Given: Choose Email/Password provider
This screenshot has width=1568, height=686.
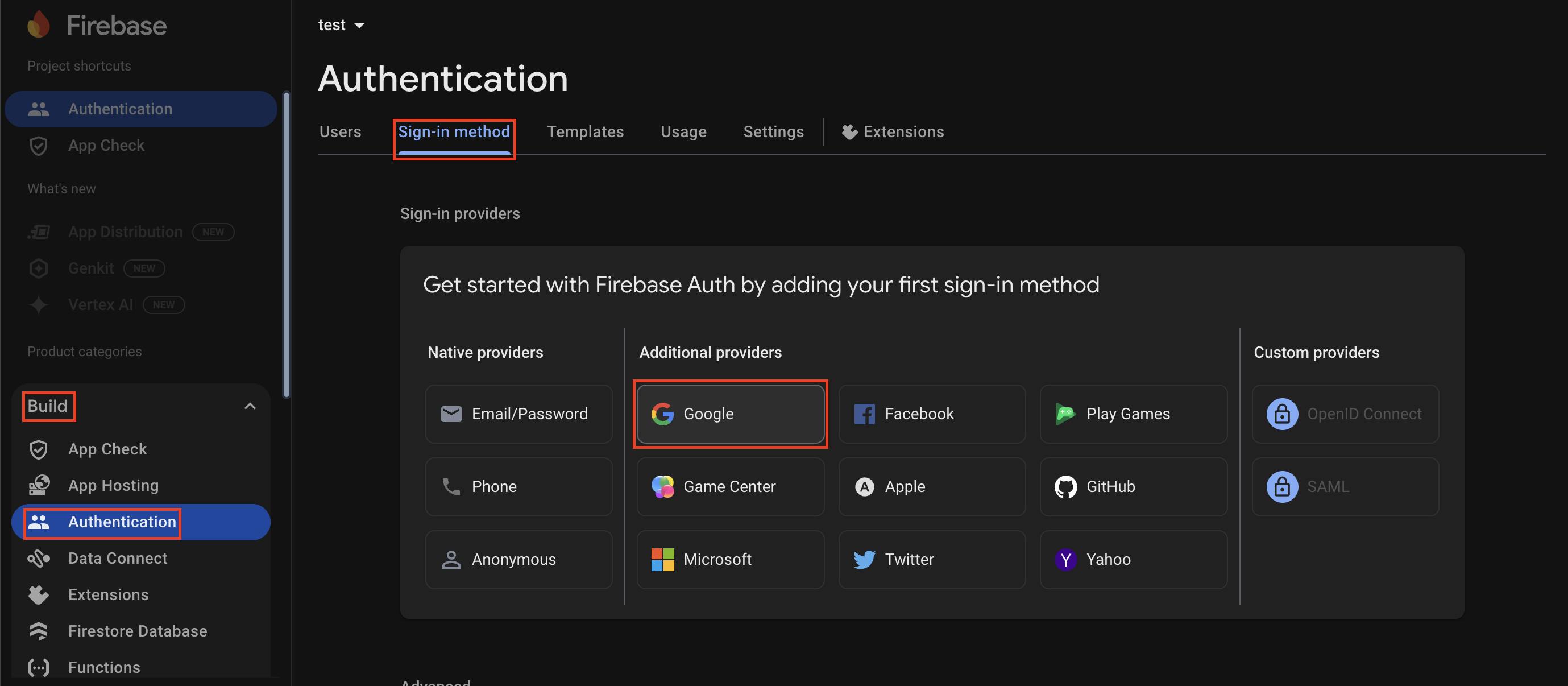Looking at the screenshot, I should point(518,414).
